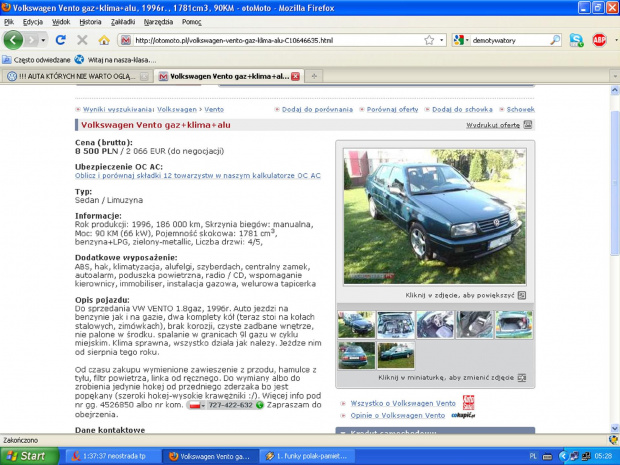This screenshot has width=620, height=465.
Task: Click the enlarge photo icon under main image
Action: [x=522, y=295]
